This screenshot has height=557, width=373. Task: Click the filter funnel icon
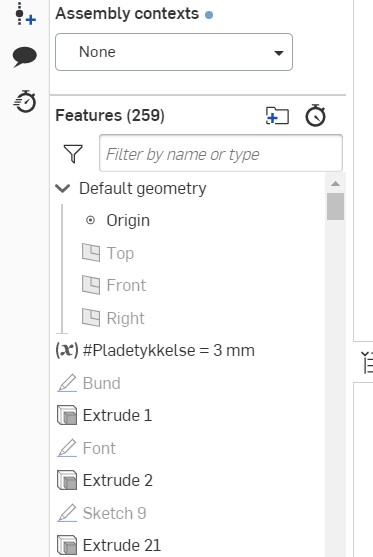point(73,153)
